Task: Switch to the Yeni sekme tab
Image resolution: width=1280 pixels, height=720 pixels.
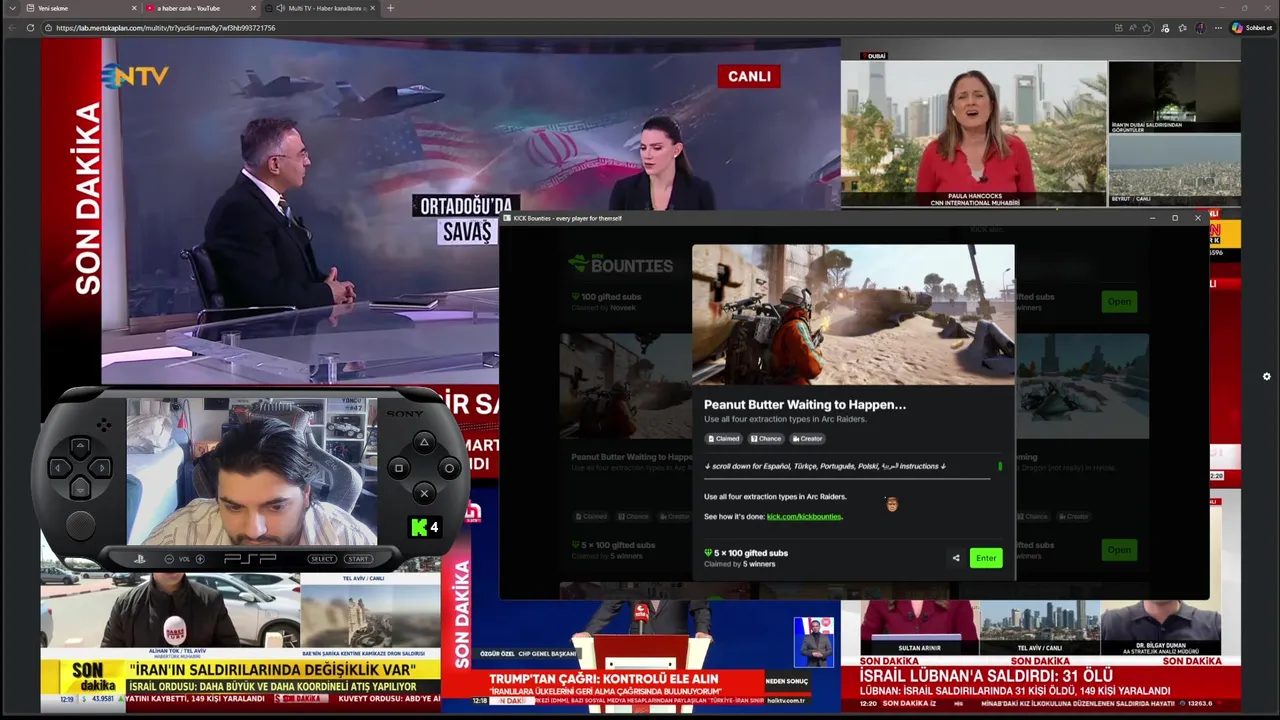Action: (x=78, y=8)
